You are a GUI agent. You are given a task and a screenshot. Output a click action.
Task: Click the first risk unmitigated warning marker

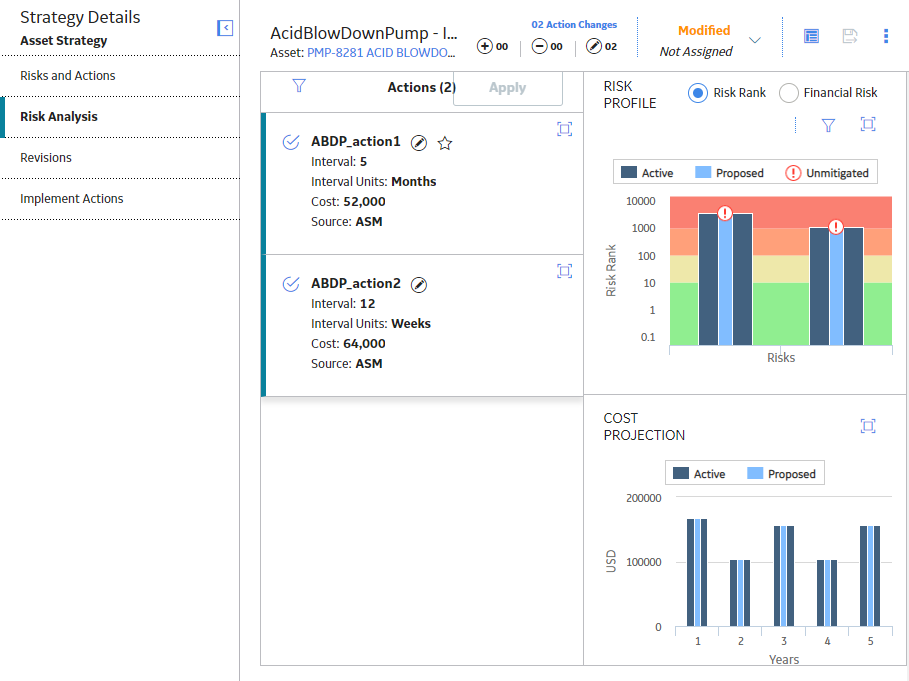coord(725,213)
